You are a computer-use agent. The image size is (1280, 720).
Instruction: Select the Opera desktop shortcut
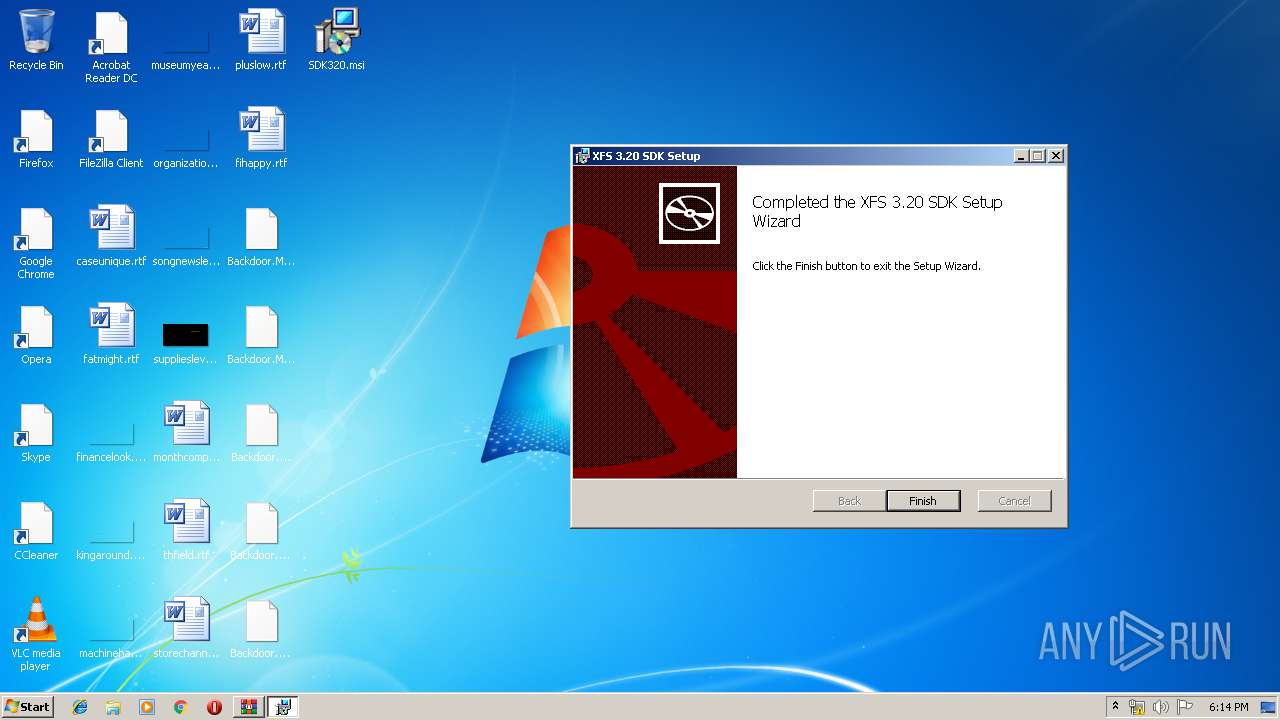coord(36,334)
